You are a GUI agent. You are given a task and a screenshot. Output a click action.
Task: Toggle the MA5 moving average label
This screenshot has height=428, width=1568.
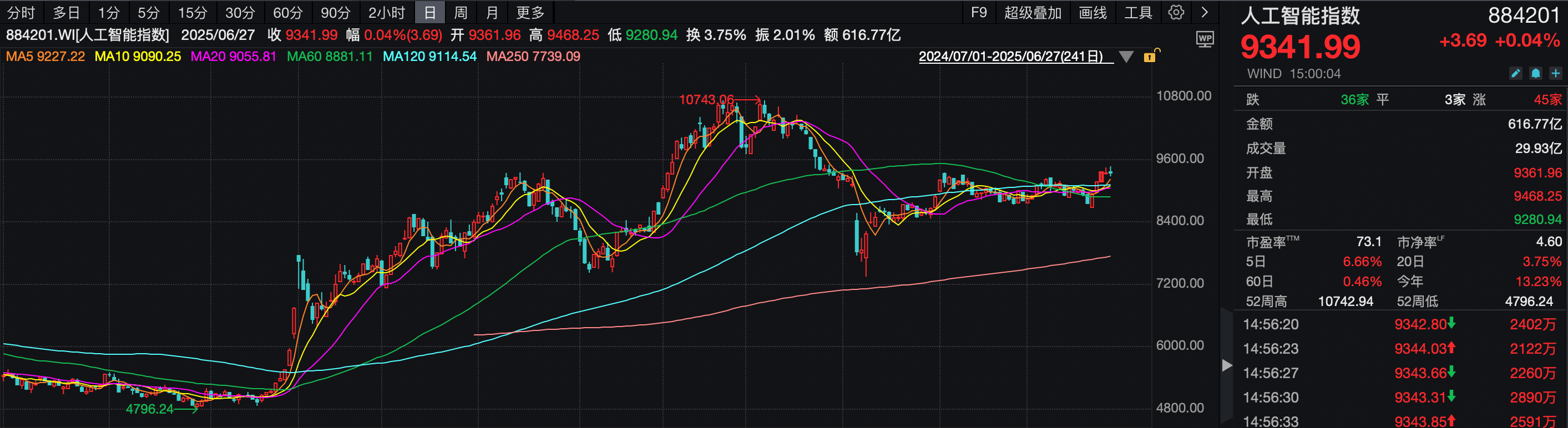click(x=45, y=57)
